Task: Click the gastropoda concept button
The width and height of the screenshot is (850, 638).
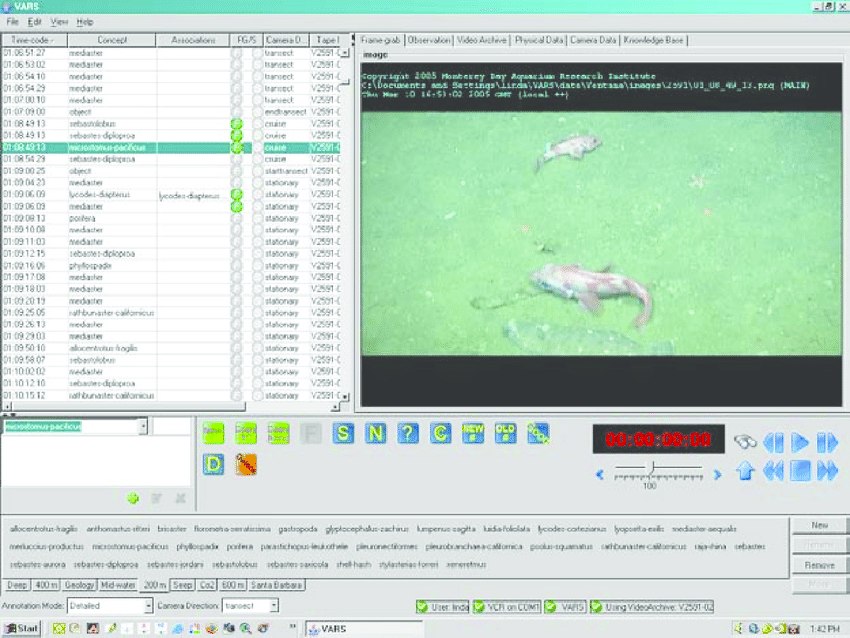Action: tap(298, 529)
